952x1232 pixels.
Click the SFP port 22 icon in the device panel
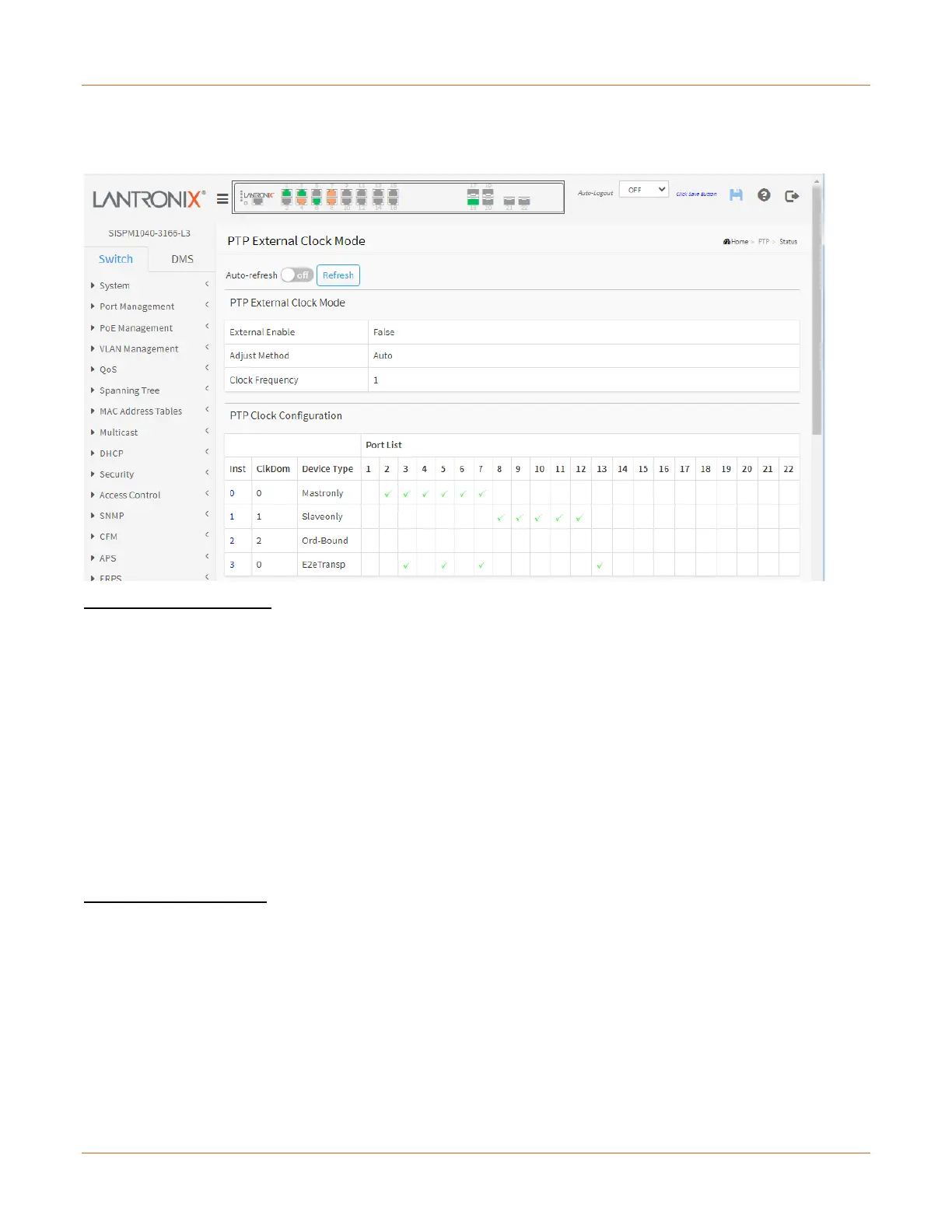pos(524,201)
